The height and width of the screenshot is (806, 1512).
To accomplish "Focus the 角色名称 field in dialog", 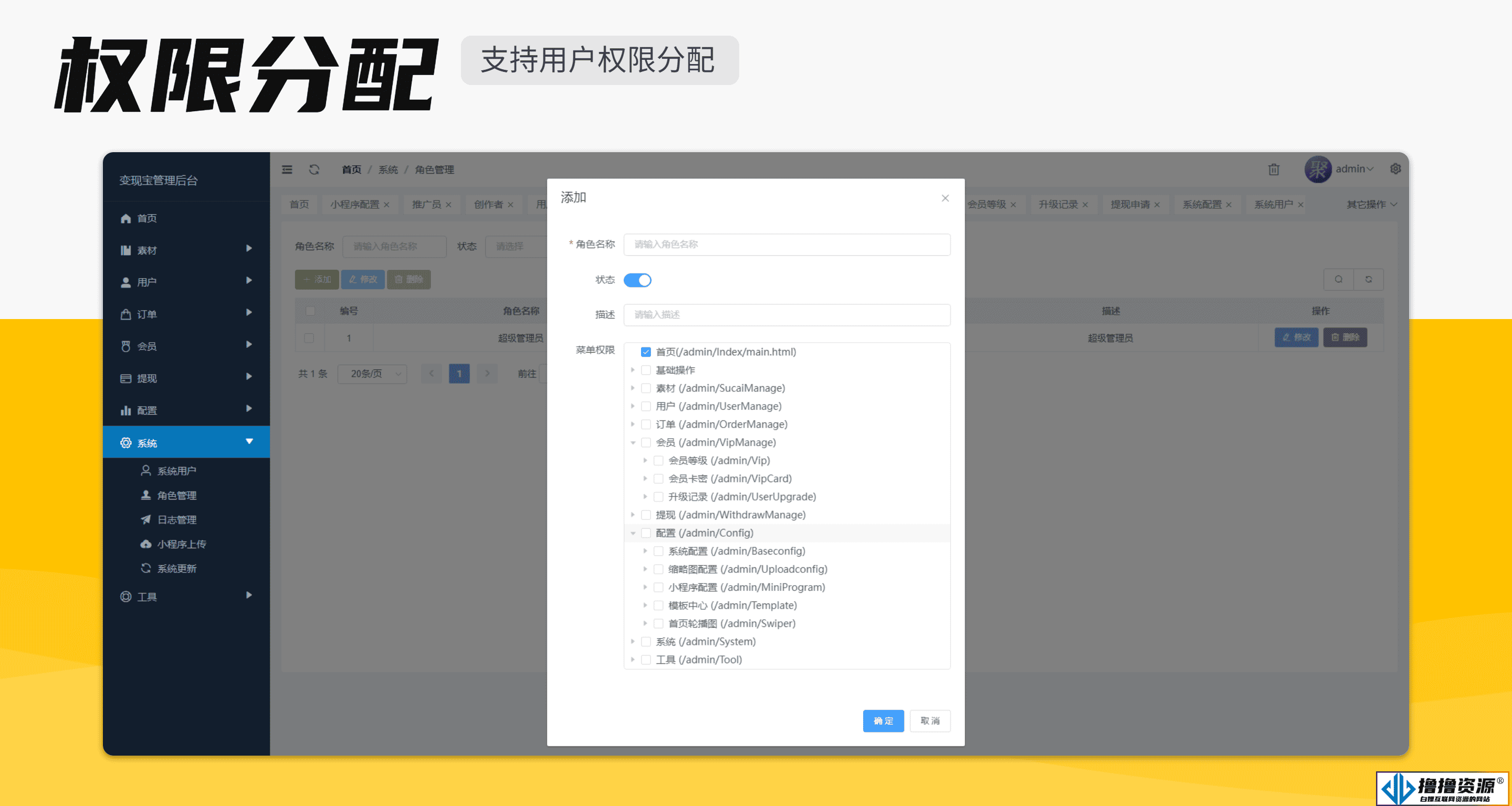I will click(x=786, y=245).
